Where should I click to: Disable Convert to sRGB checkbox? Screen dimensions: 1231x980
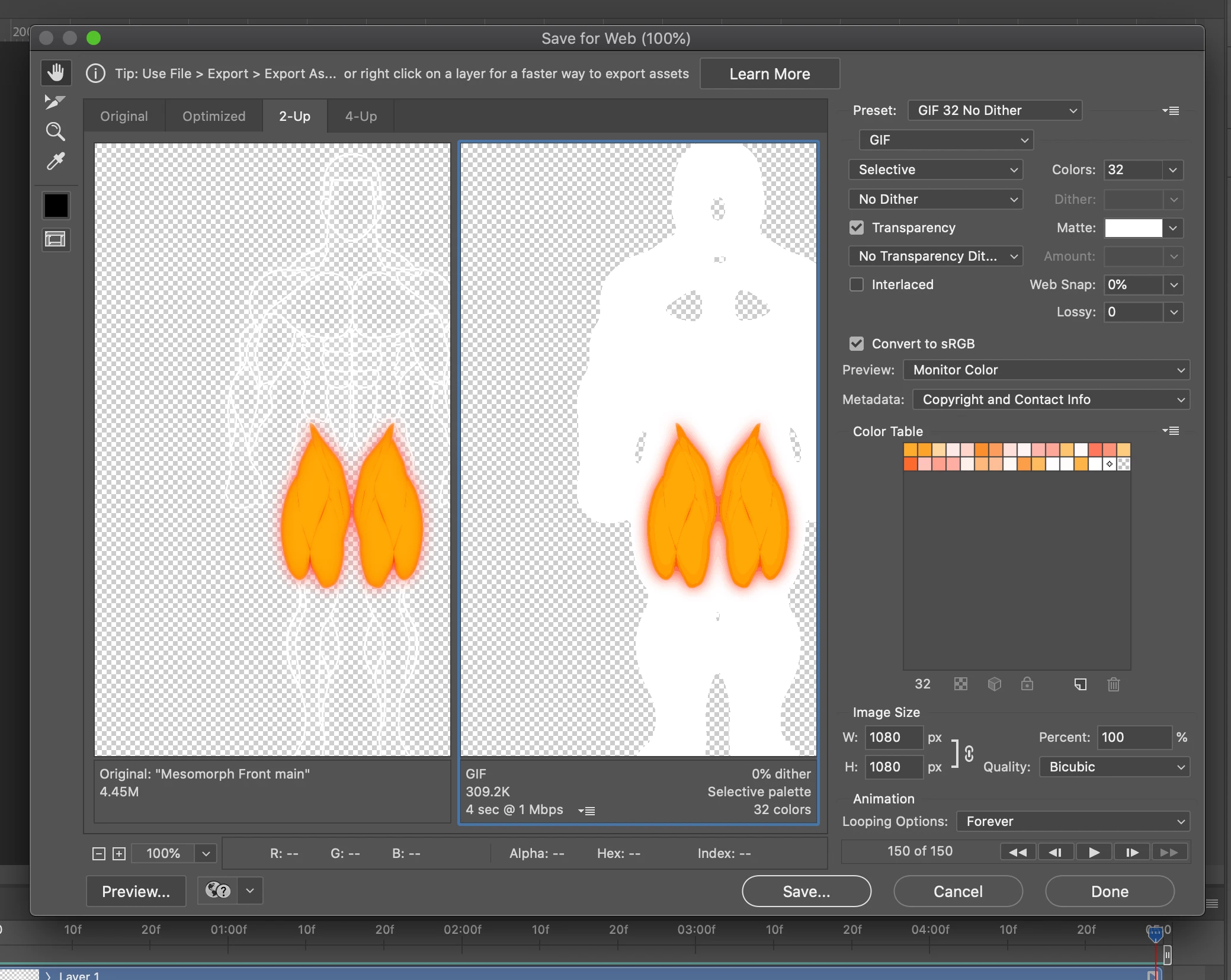pos(857,344)
